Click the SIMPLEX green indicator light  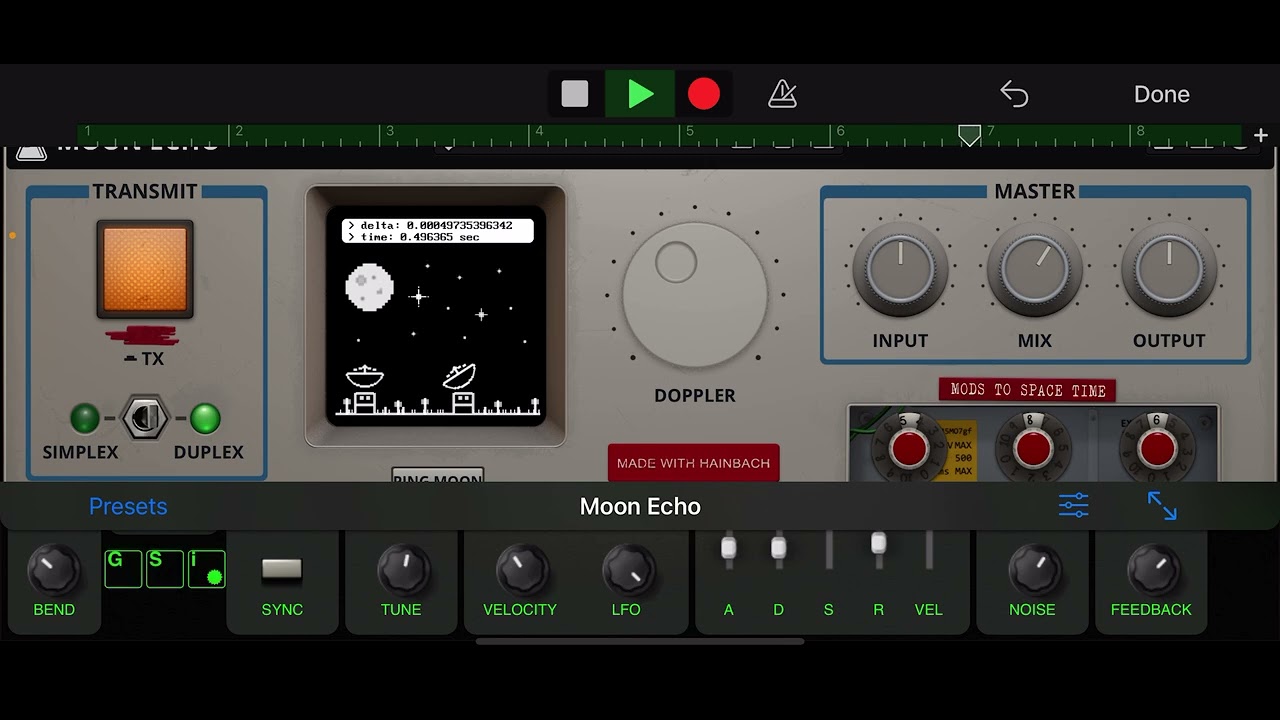click(x=85, y=418)
